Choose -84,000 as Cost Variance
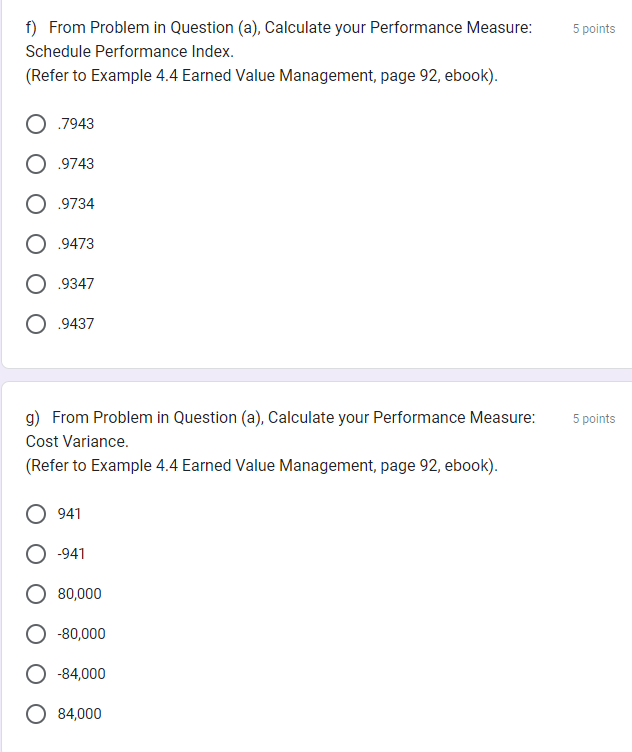 [x=36, y=674]
